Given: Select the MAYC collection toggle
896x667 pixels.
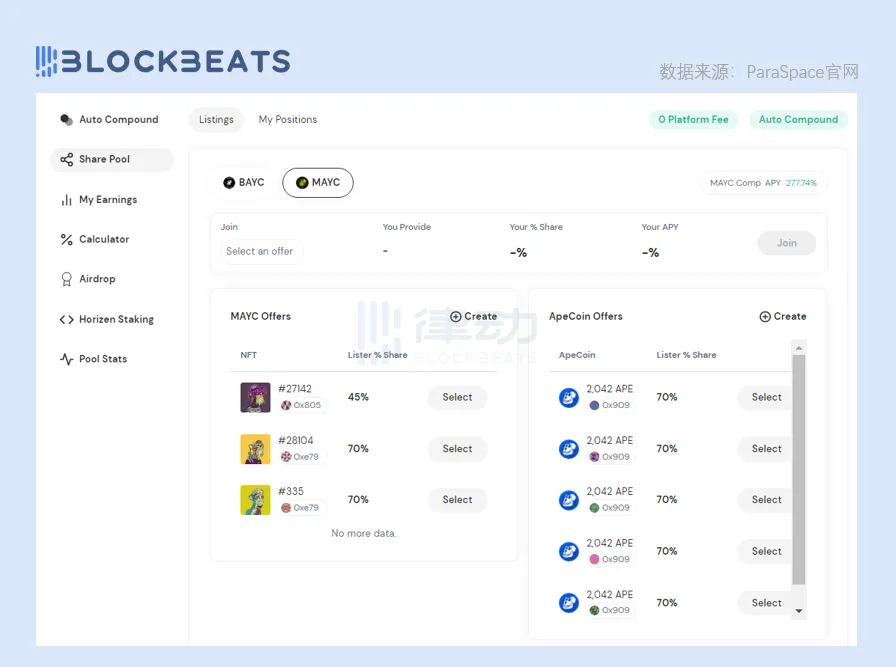Looking at the screenshot, I should click(x=317, y=183).
